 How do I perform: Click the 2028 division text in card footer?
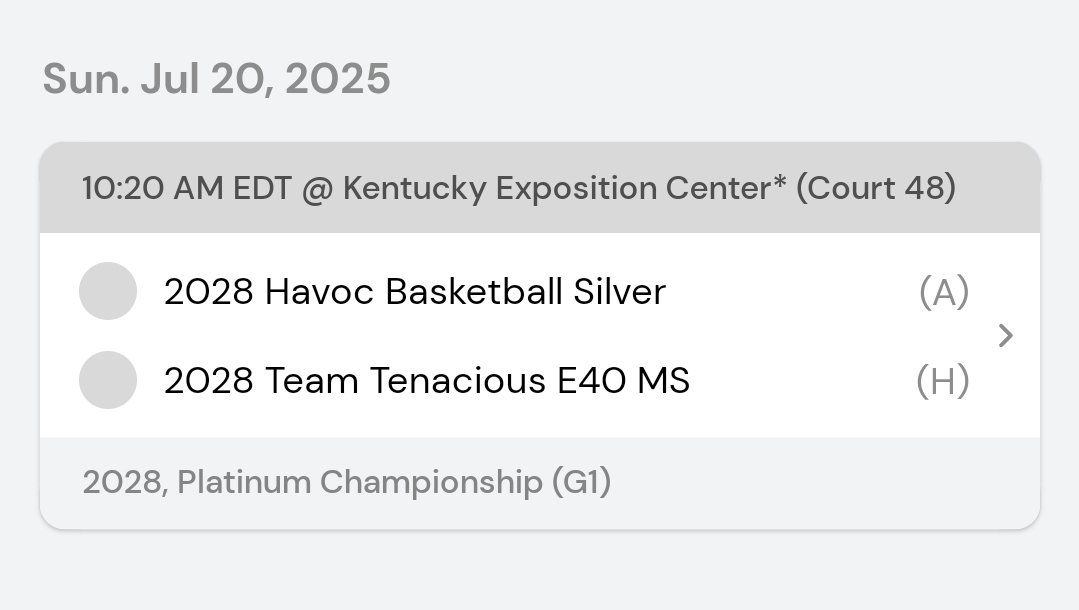123,483
